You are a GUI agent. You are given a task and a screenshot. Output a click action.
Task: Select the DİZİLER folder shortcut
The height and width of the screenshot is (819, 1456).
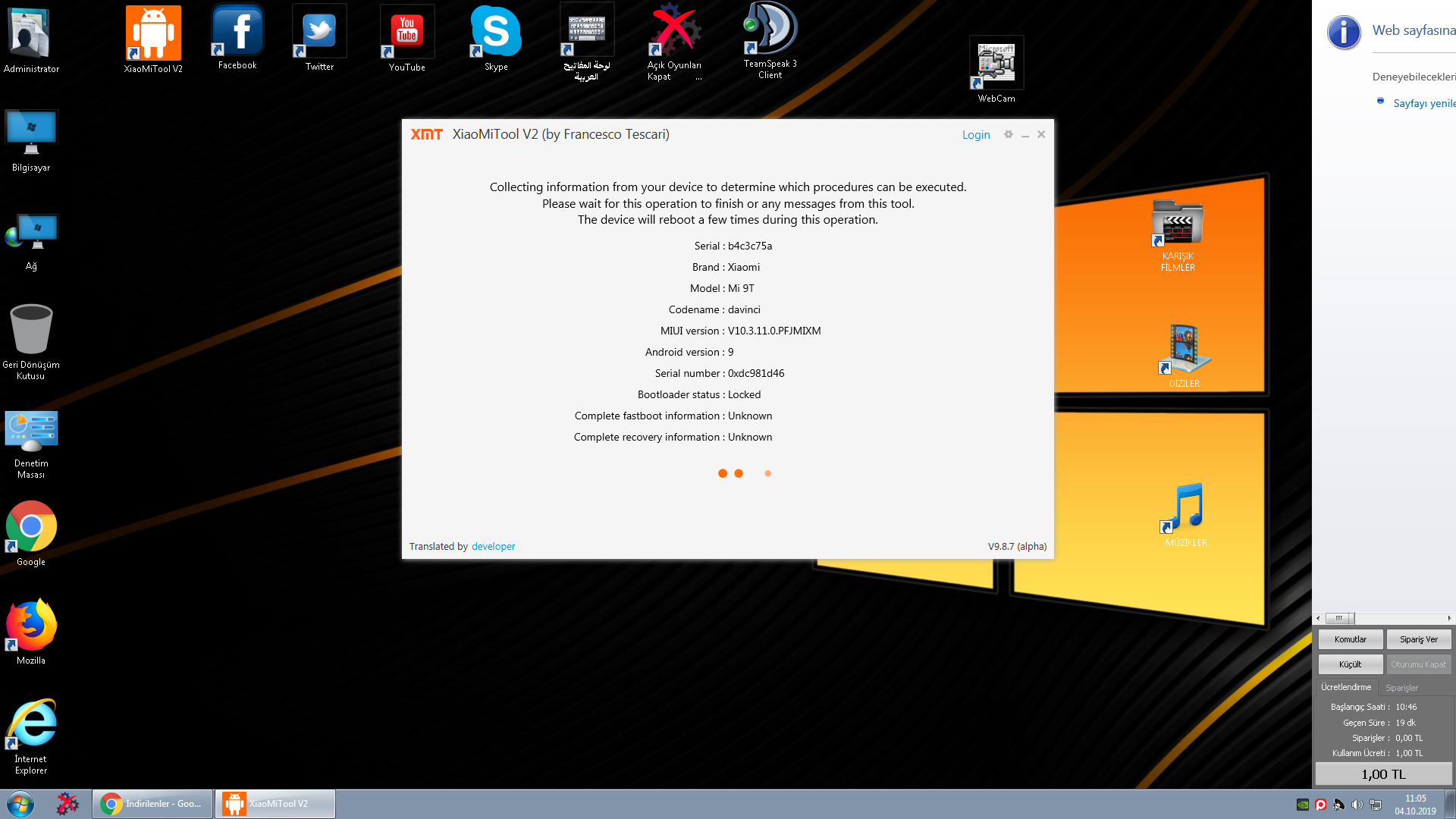pyautogui.click(x=1184, y=356)
